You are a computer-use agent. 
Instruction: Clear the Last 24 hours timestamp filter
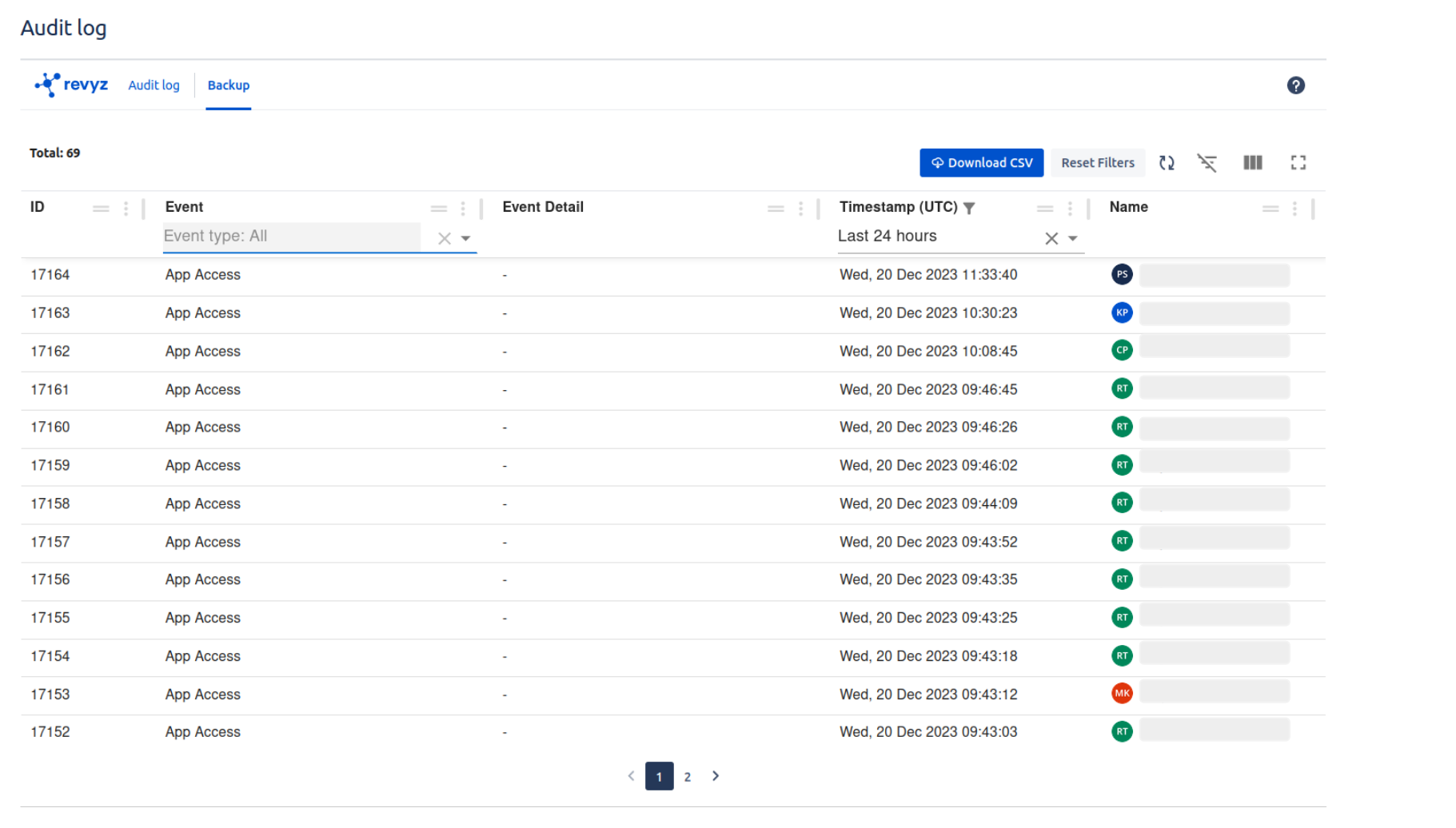(1051, 238)
